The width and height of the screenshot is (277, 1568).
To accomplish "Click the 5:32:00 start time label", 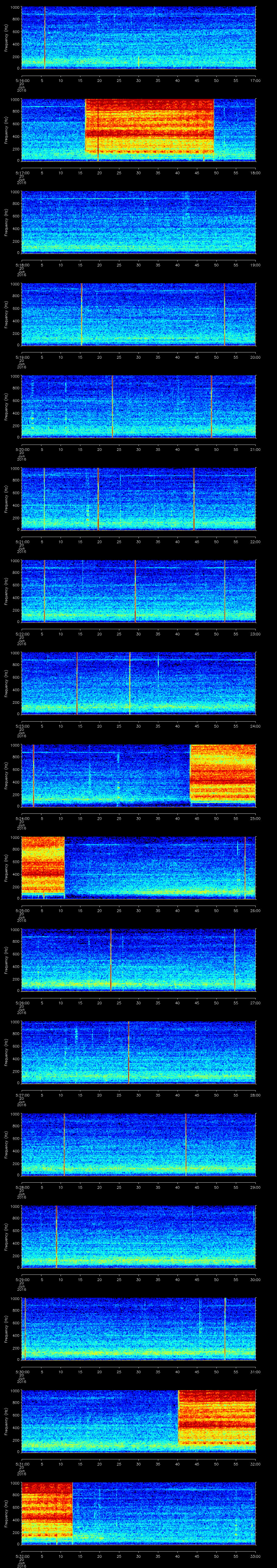I will tap(22, 1556).
